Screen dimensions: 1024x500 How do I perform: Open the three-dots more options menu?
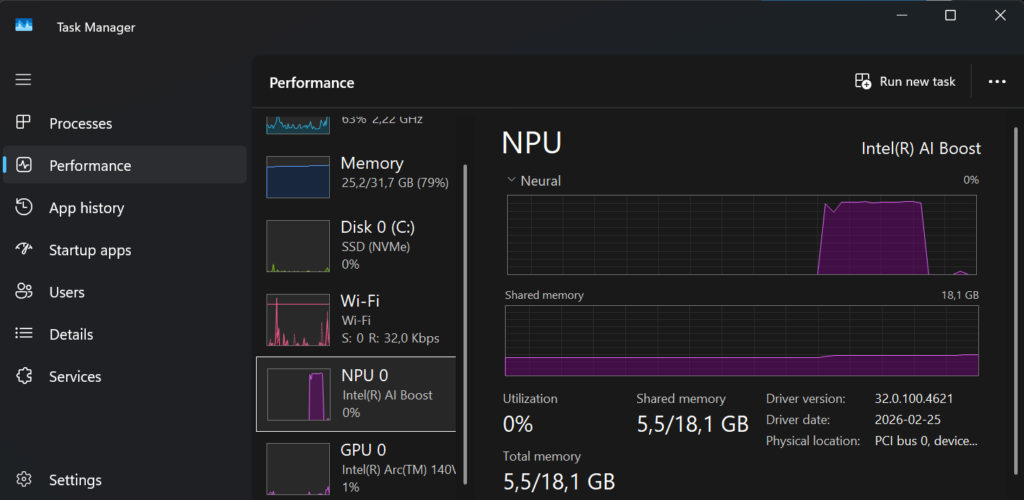coord(996,82)
